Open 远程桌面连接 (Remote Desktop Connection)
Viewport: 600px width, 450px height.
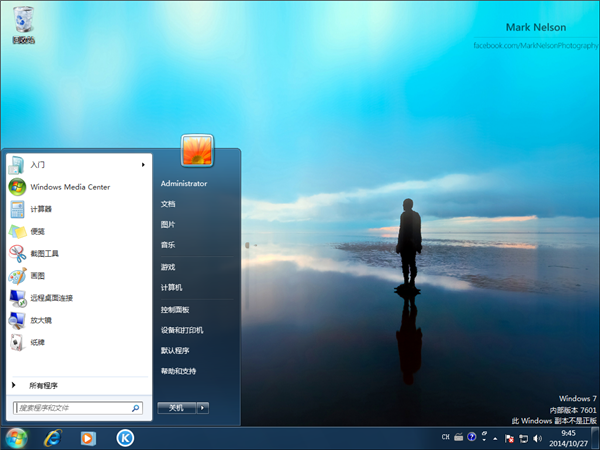[51, 298]
